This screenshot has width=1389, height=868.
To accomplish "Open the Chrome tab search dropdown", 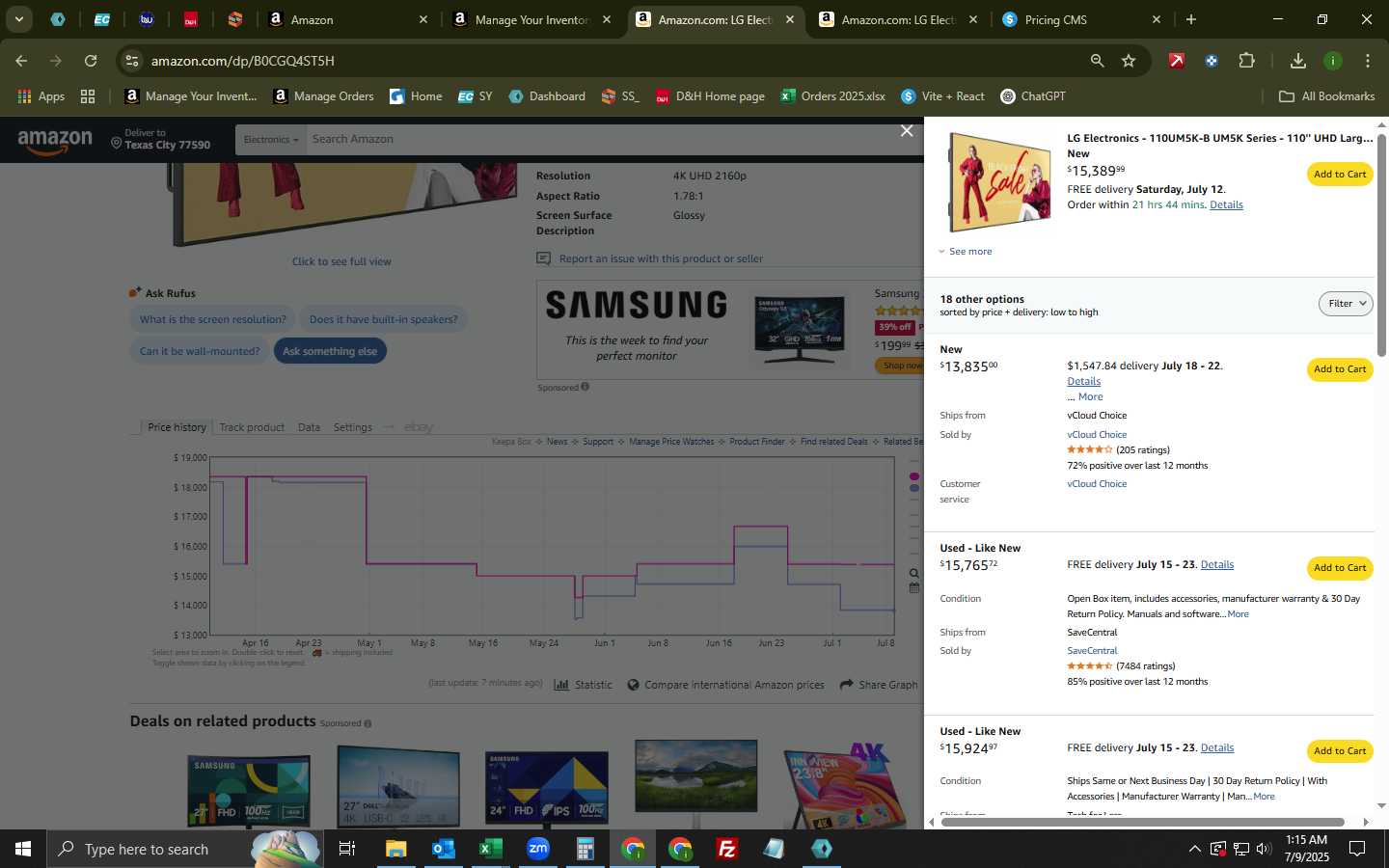I will [x=18, y=19].
